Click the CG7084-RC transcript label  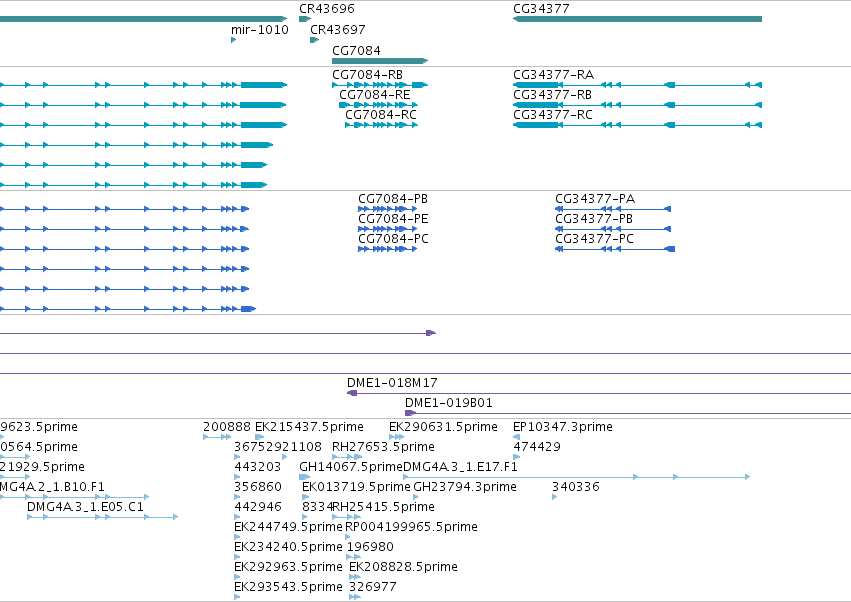[381, 115]
